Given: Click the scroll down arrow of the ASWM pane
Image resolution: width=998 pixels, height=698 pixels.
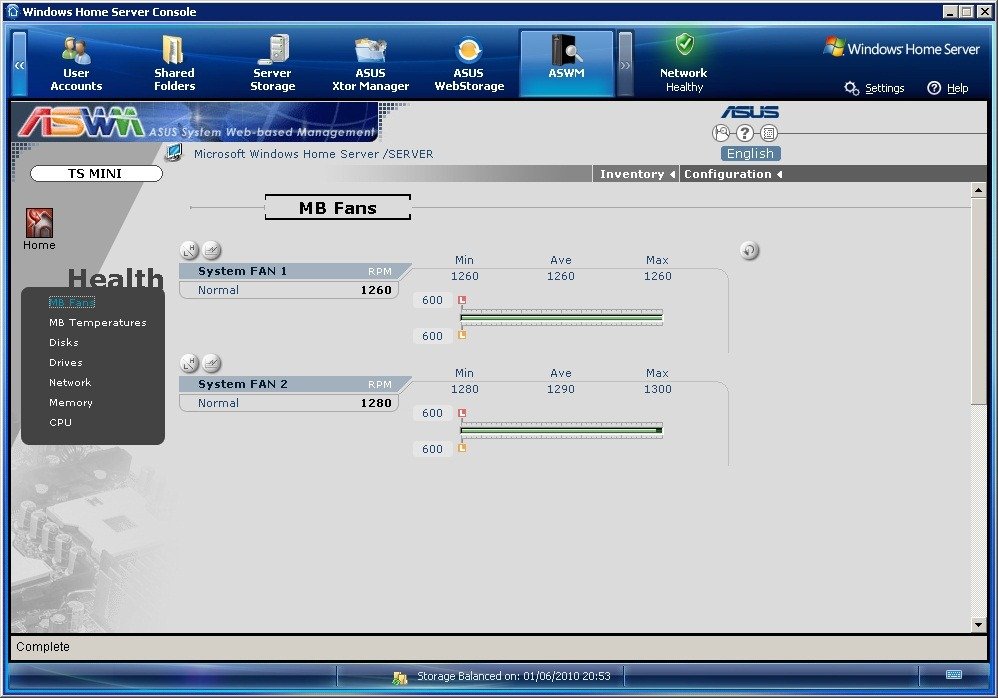Looking at the screenshot, I should click(x=979, y=625).
